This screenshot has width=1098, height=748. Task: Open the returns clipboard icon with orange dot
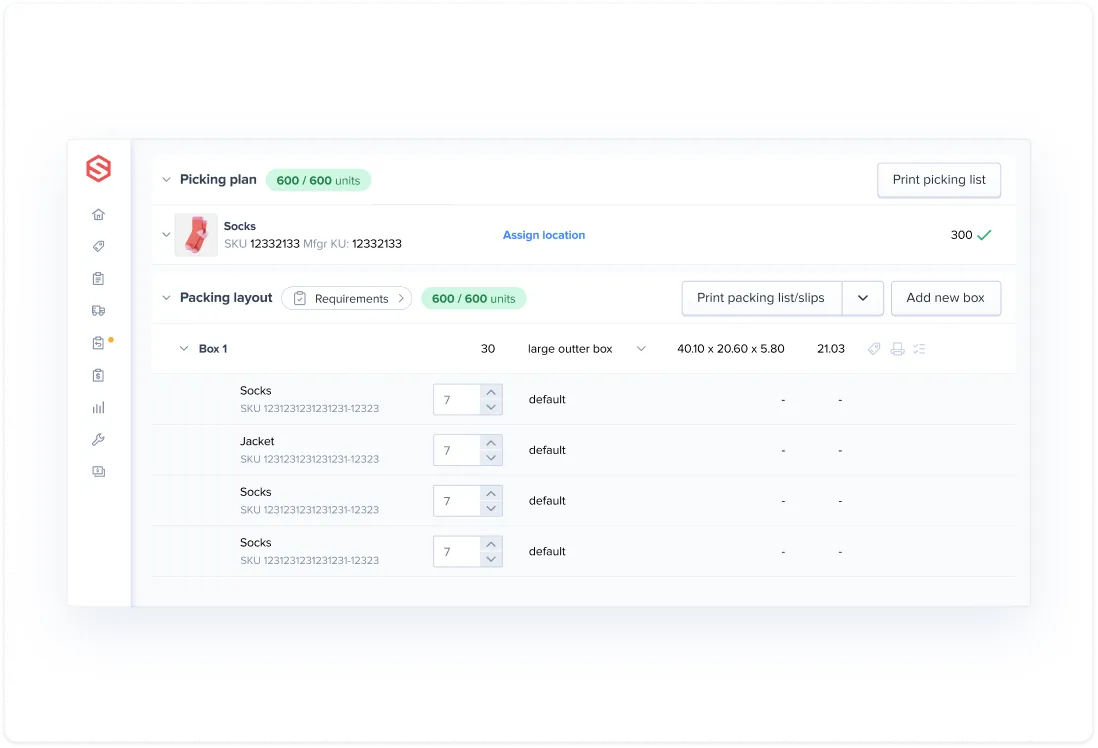click(99, 343)
